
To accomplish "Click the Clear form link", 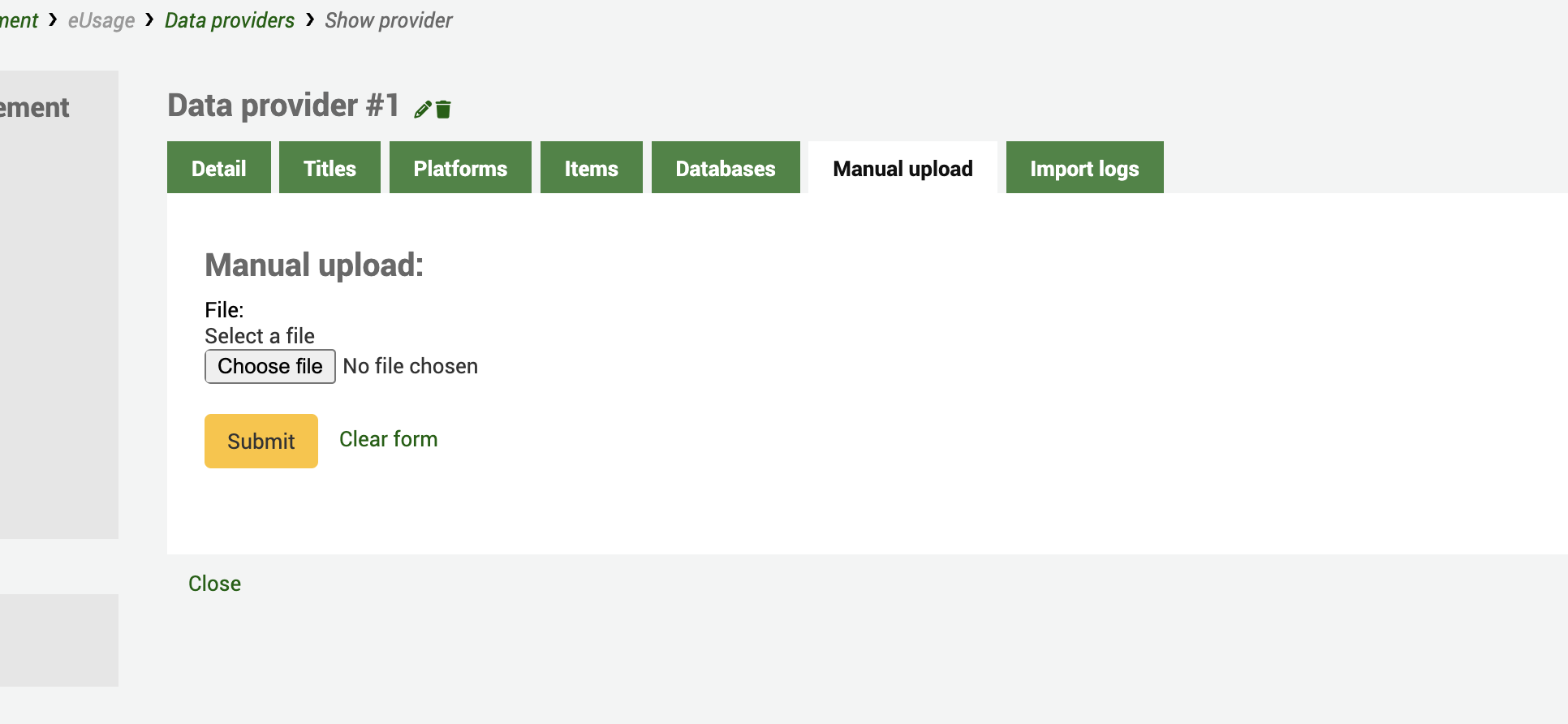I will point(388,439).
